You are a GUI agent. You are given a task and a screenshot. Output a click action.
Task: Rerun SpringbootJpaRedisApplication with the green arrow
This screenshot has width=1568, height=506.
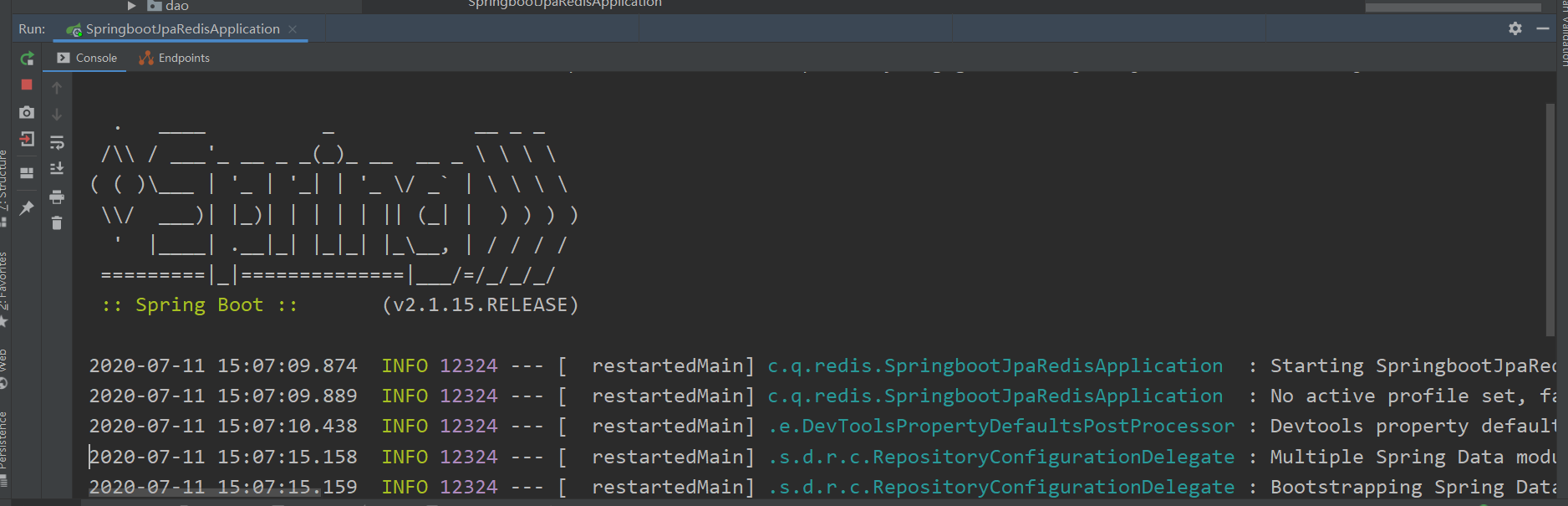(x=27, y=59)
